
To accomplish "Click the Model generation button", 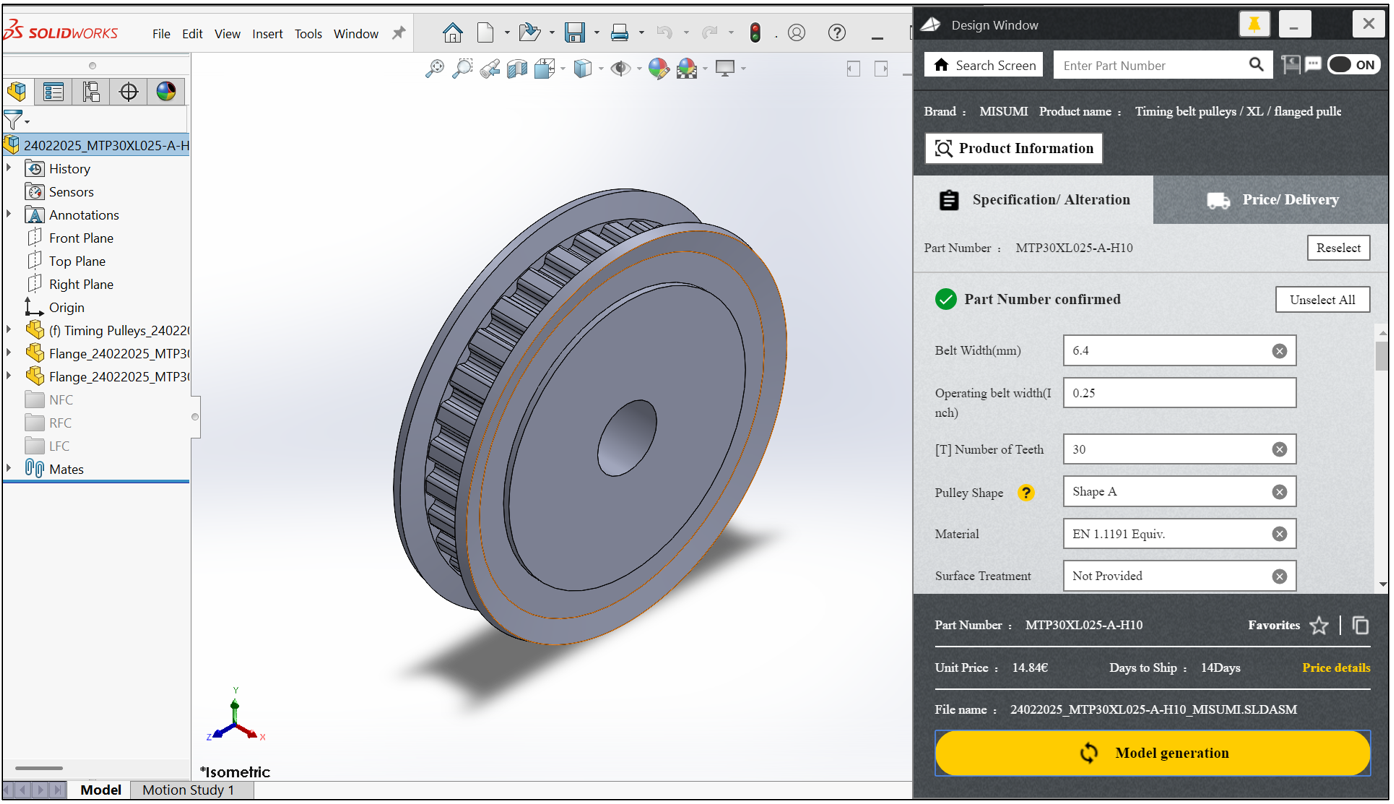I will coord(1152,753).
